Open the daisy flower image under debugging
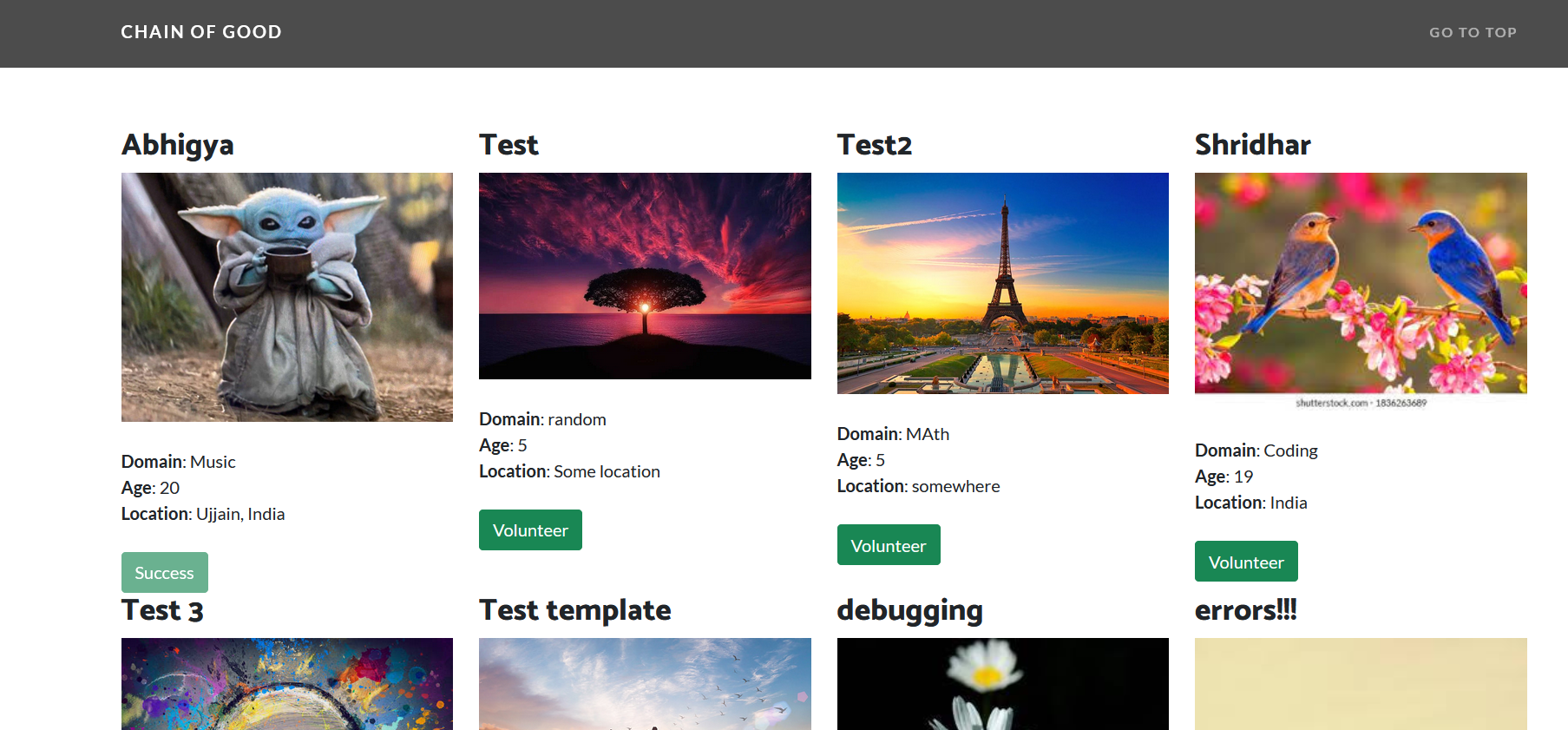Viewport: 1568px width, 730px height. pos(1003,684)
